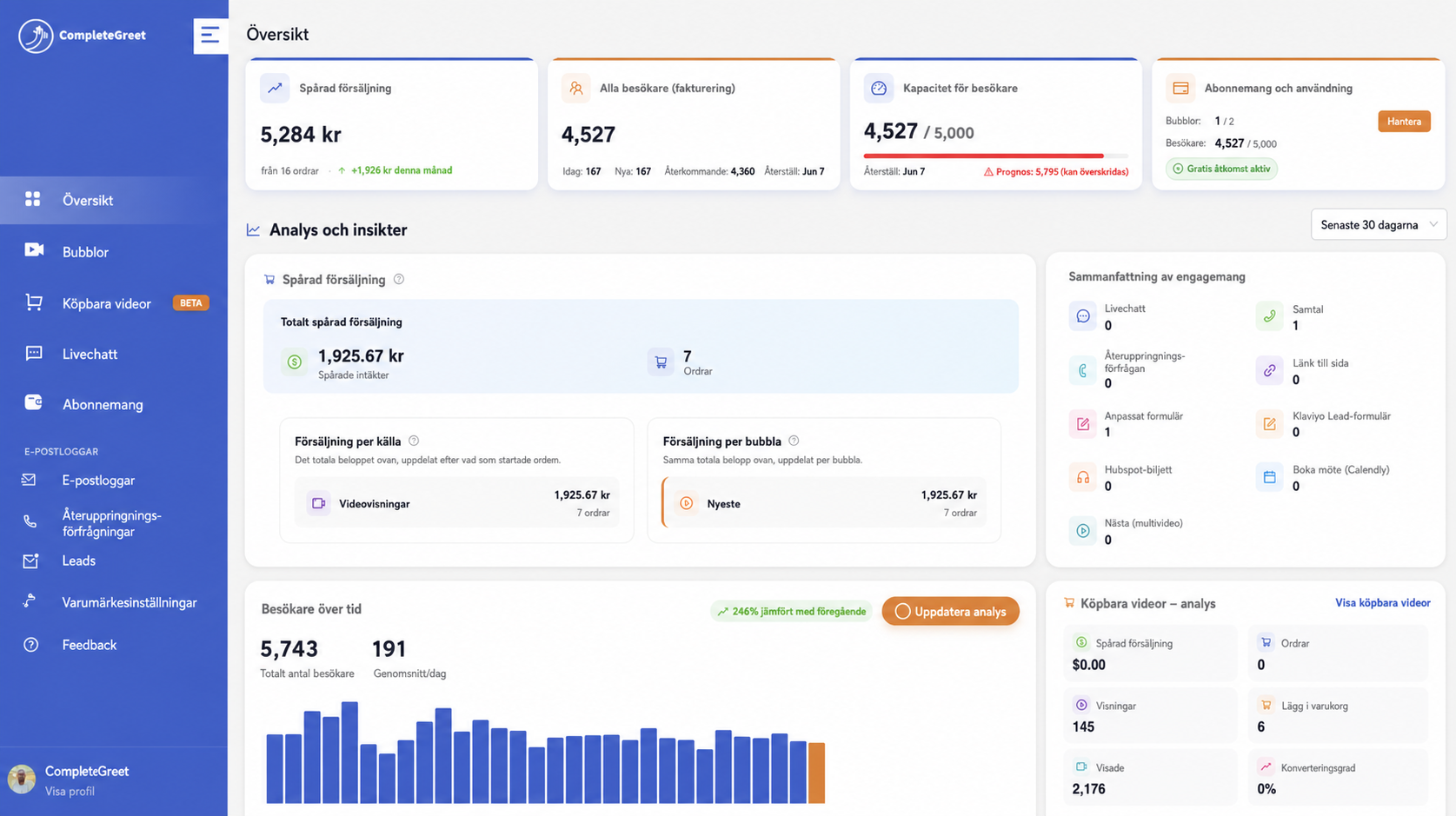The width and height of the screenshot is (1456, 816).
Task: Click the Anpassat formulär icon
Action: pos(1082,424)
